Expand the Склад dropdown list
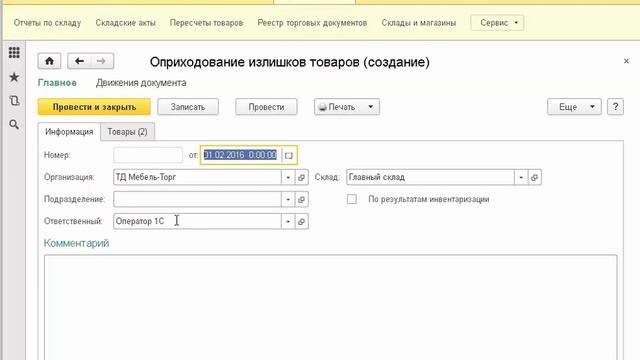The height and width of the screenshot is (360, 640). coord(521,177)
